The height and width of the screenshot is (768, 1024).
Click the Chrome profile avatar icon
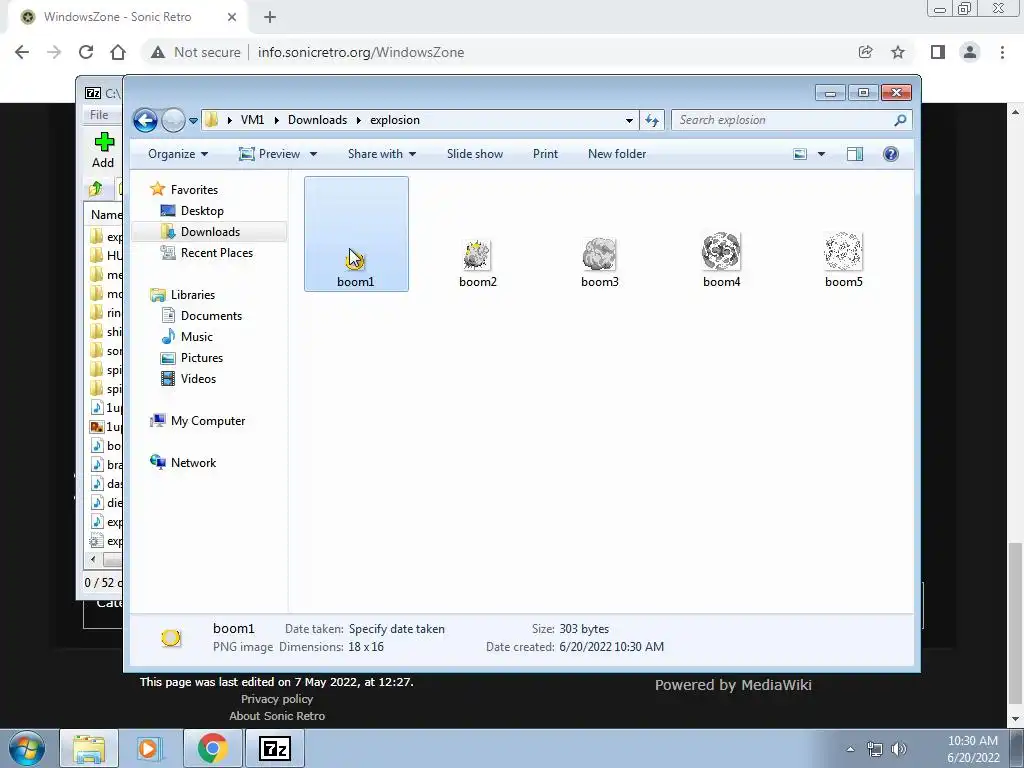pyautogui.click(x=970, y=52)
